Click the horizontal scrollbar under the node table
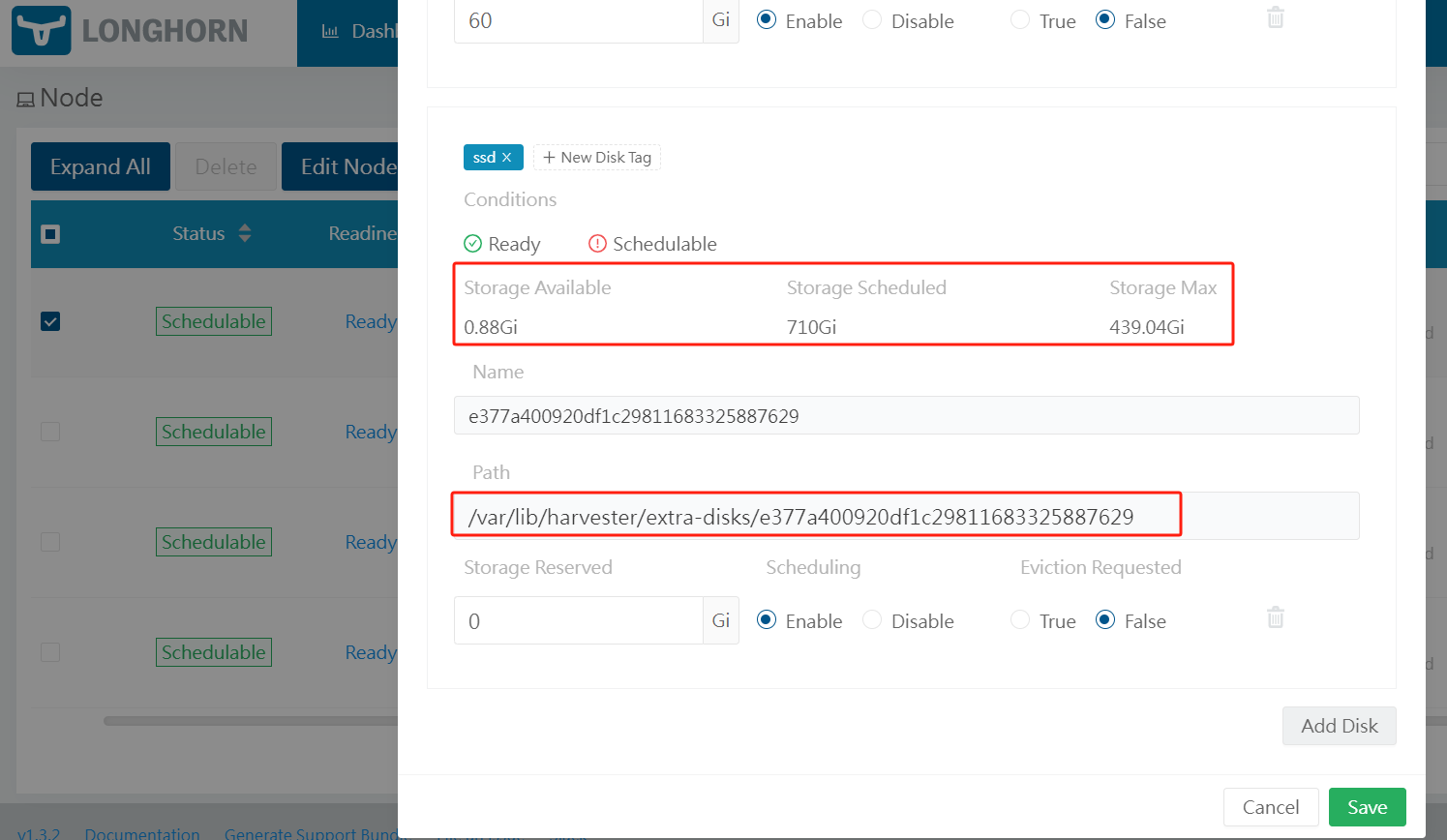The image size is (1447, 840). point(250,720)
